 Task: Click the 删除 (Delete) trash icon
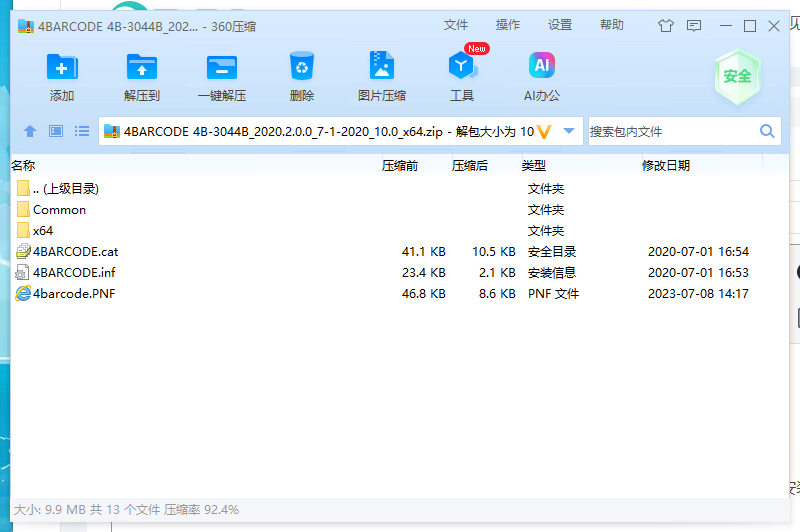click(302, 68)
